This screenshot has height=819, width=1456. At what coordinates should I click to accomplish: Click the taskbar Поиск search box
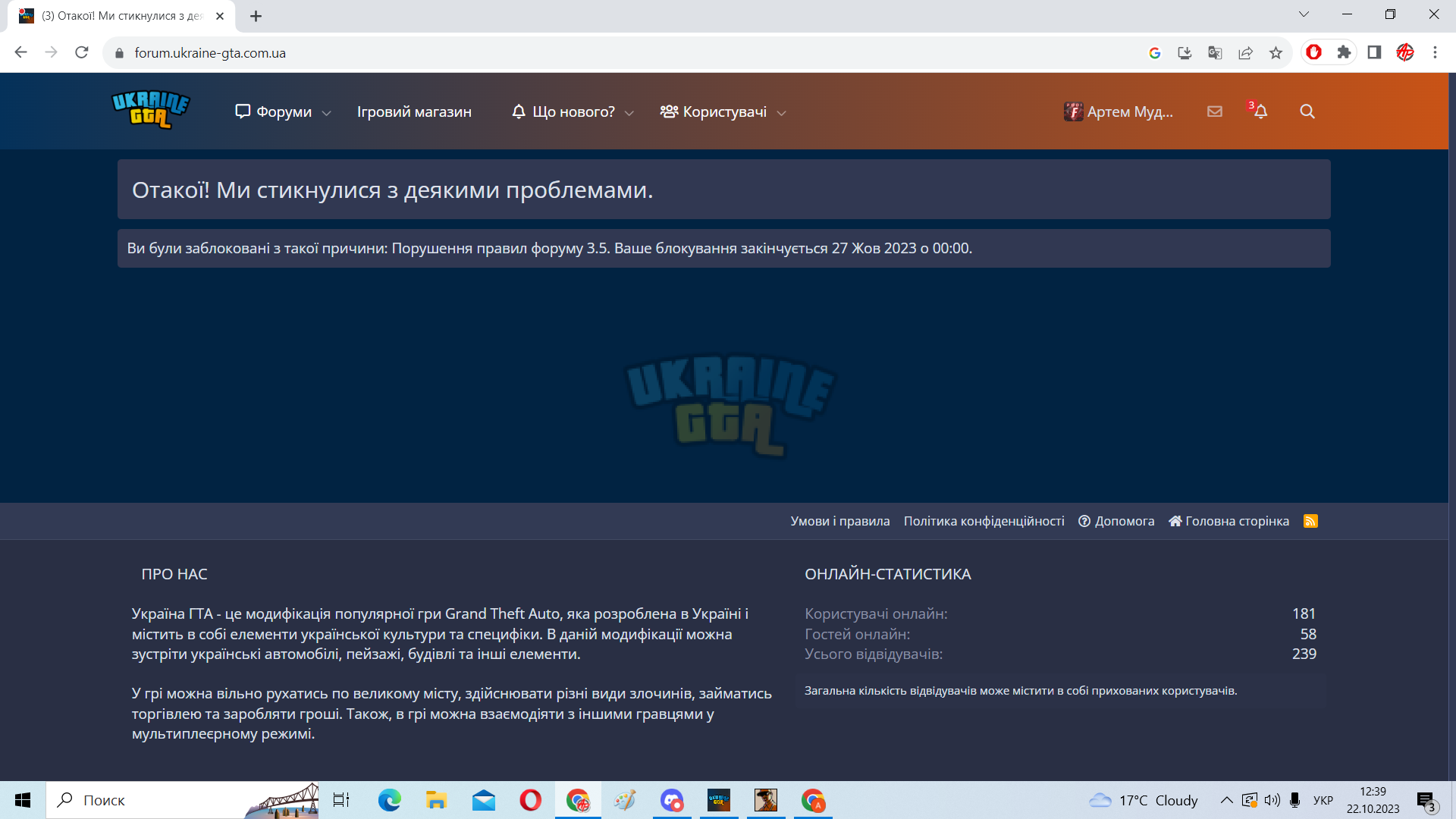[x=182, y=800]
